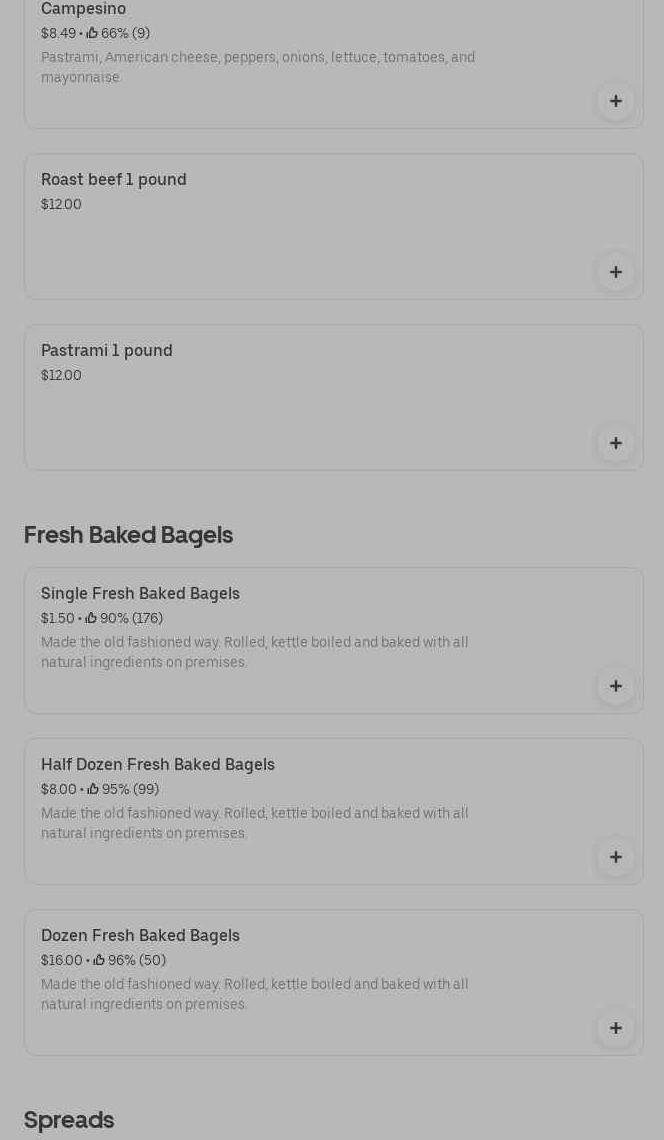Image resolution: width=664 pixels, height=1140 pixels.
Task: Click the $12.00 price under Roast beef
Action: point(61,205)
